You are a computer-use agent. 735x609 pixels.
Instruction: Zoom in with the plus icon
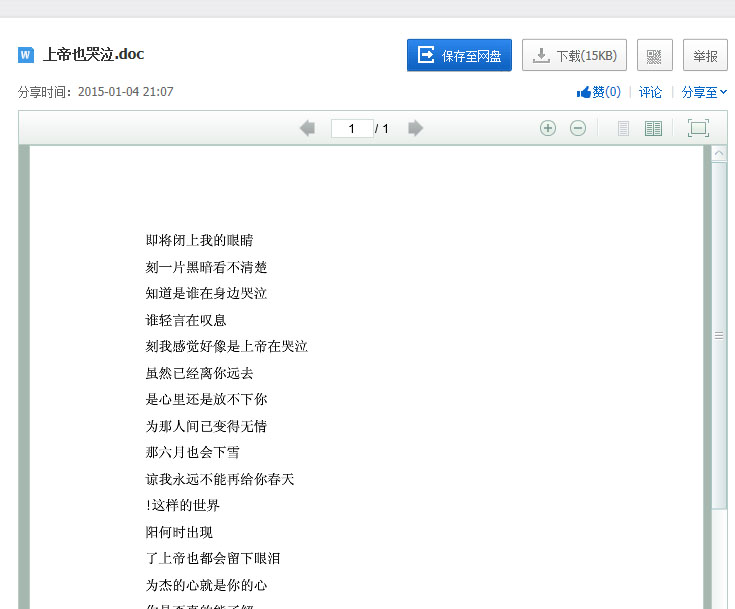pyautogui.click(x=548, y=128)
